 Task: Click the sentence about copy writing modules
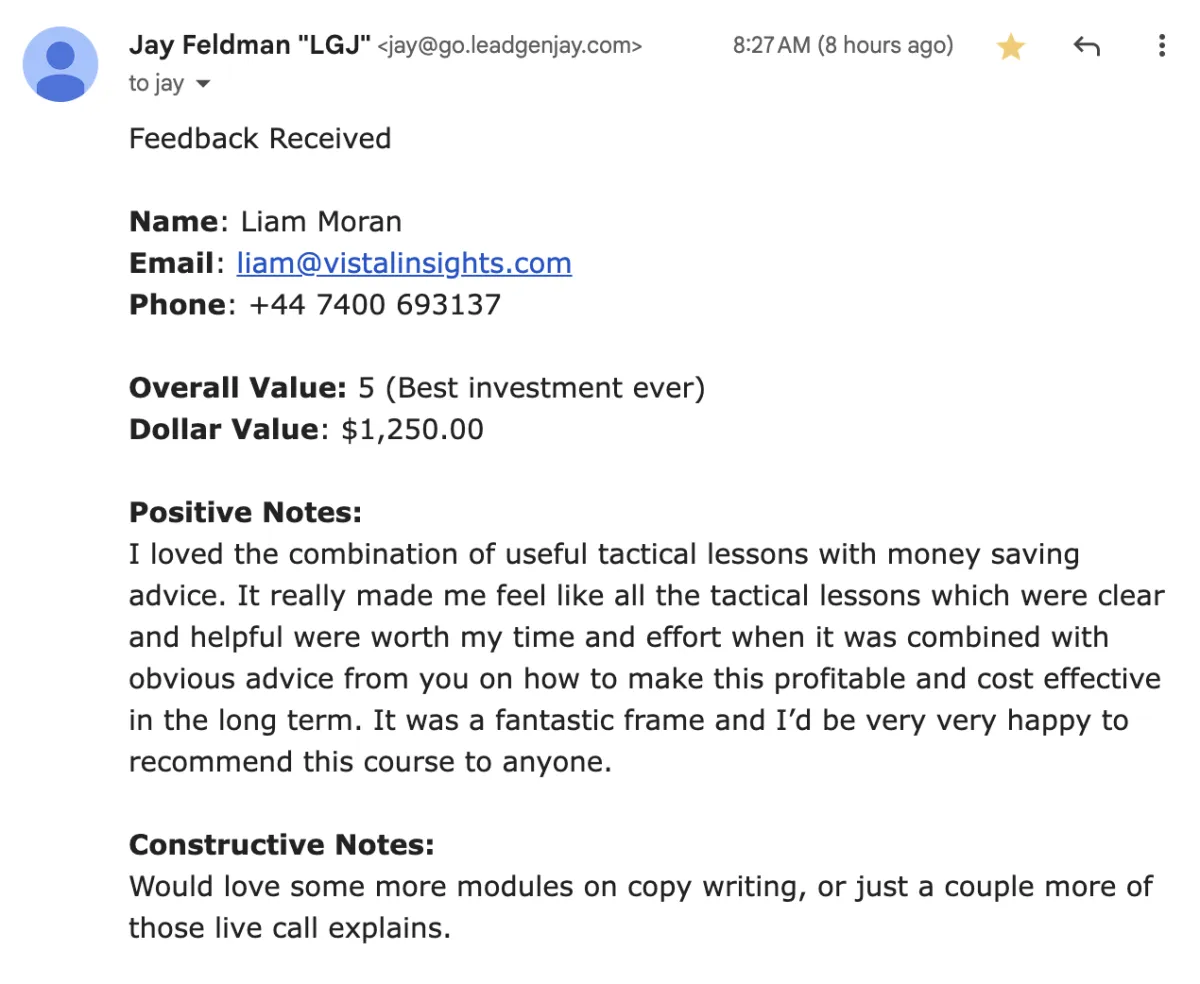tap(641, 907)
